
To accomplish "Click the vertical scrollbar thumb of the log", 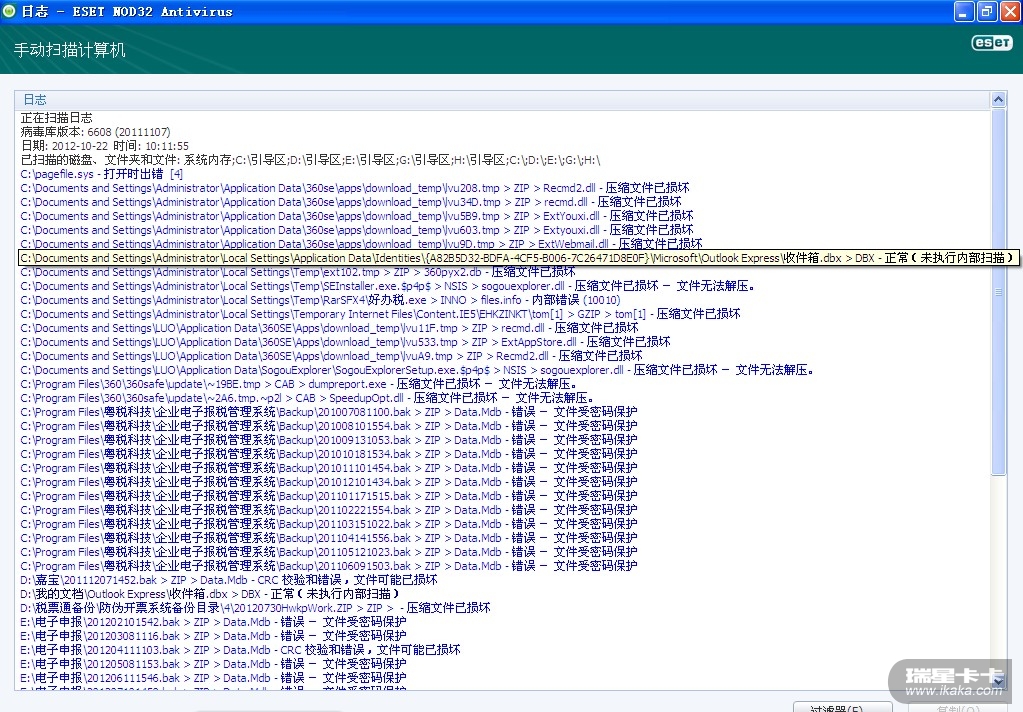I will 998,292.
